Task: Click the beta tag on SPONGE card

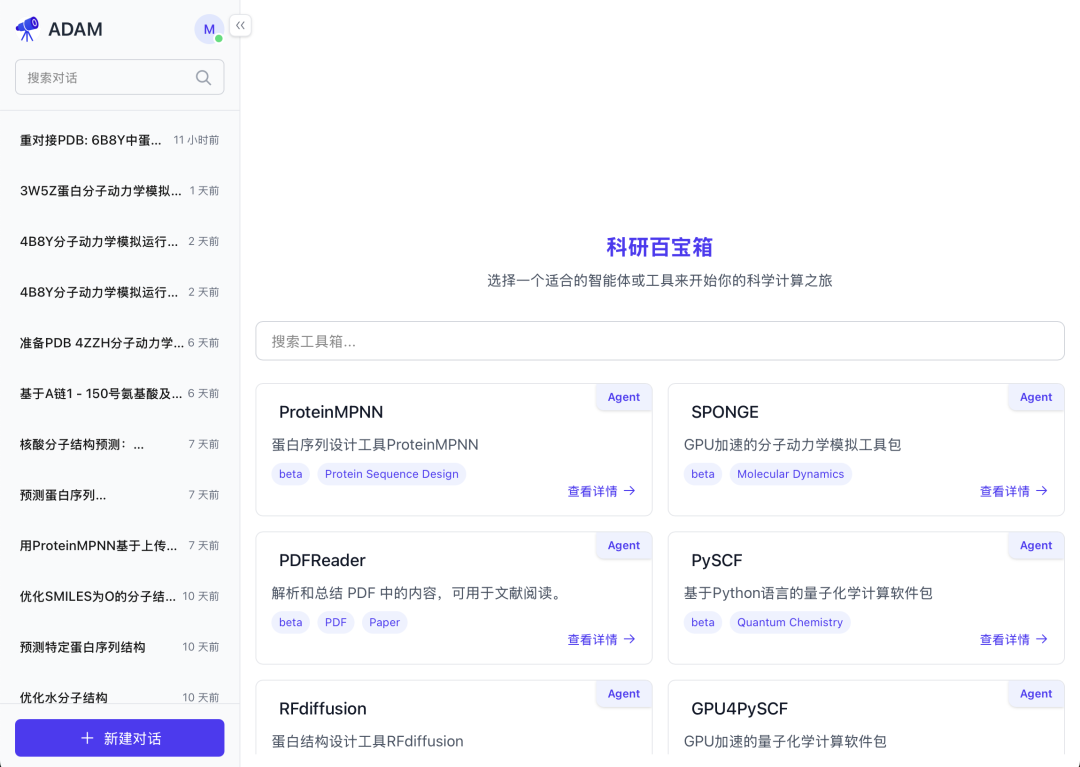Action: [703, 474]
